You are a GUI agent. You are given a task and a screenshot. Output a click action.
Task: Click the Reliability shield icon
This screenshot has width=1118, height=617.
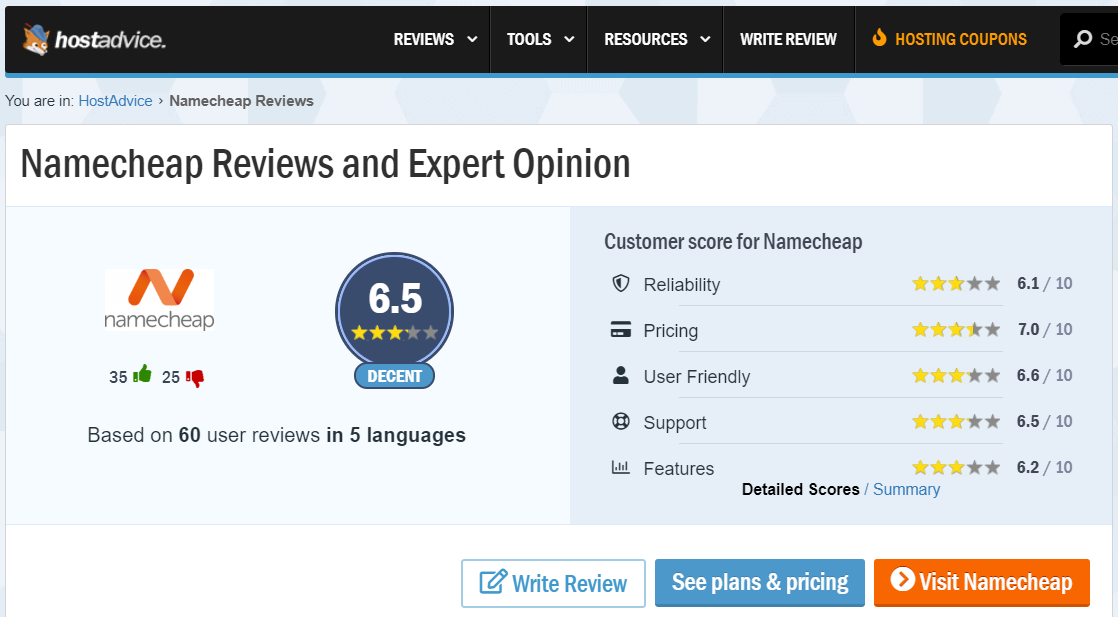(621, 283)
